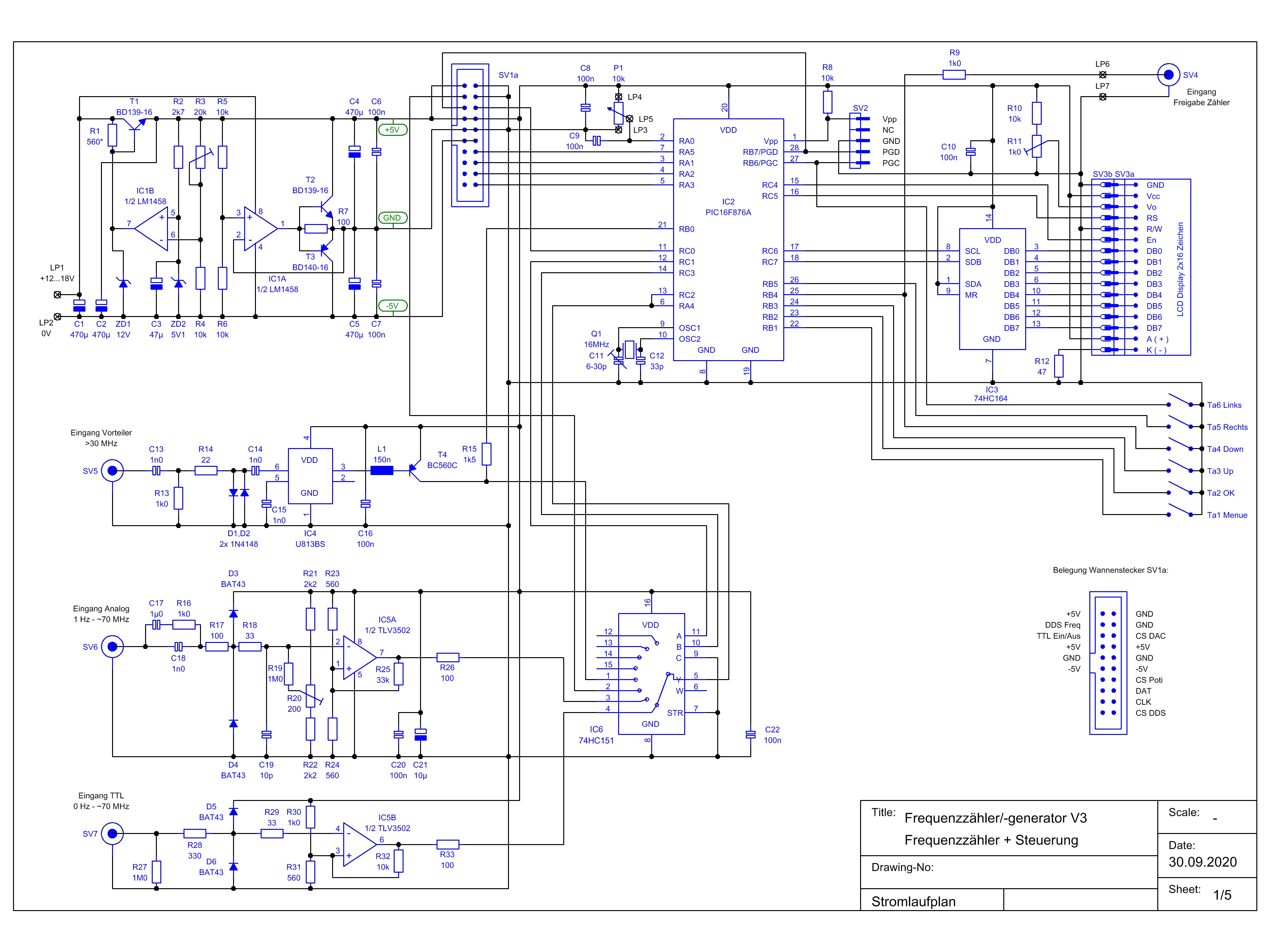Click the IC5B comparator triangle symbol

(x=360, y=845)
